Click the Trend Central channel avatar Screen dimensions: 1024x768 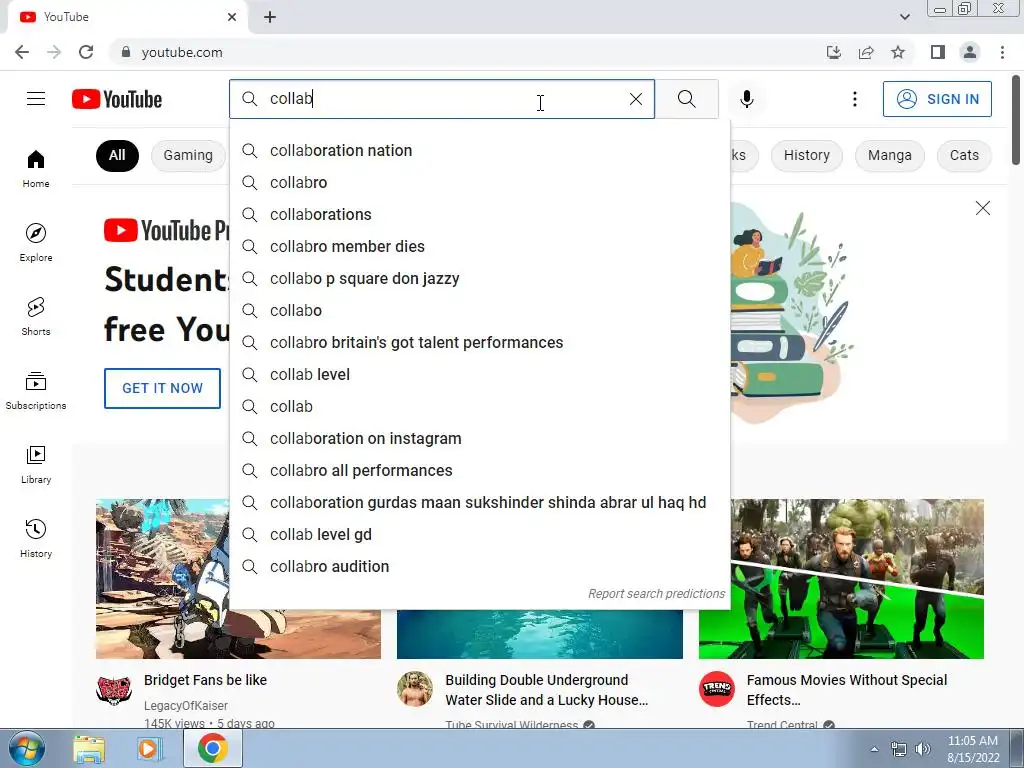tap(716, 689)
